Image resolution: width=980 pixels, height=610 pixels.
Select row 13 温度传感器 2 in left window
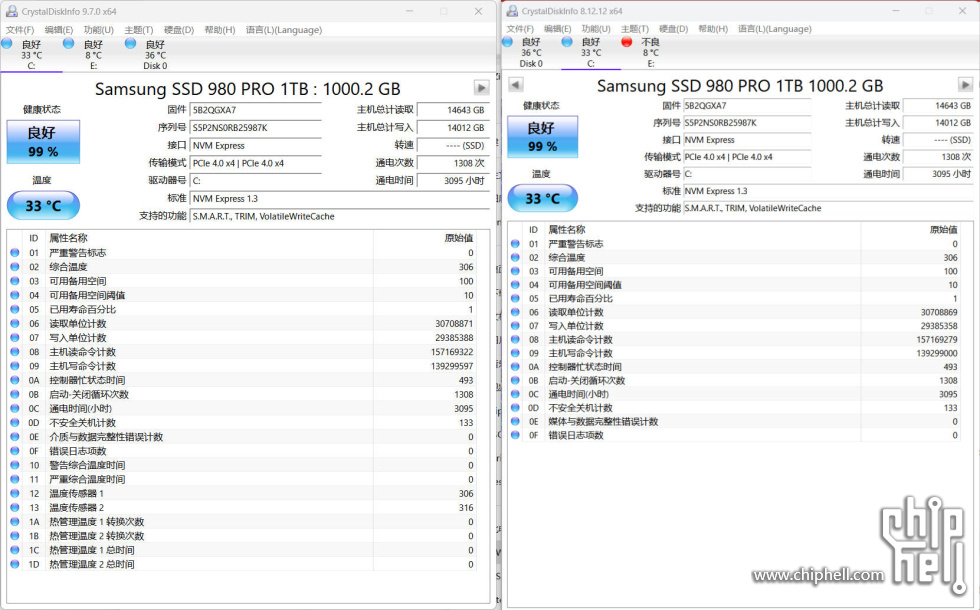[242, 508]
